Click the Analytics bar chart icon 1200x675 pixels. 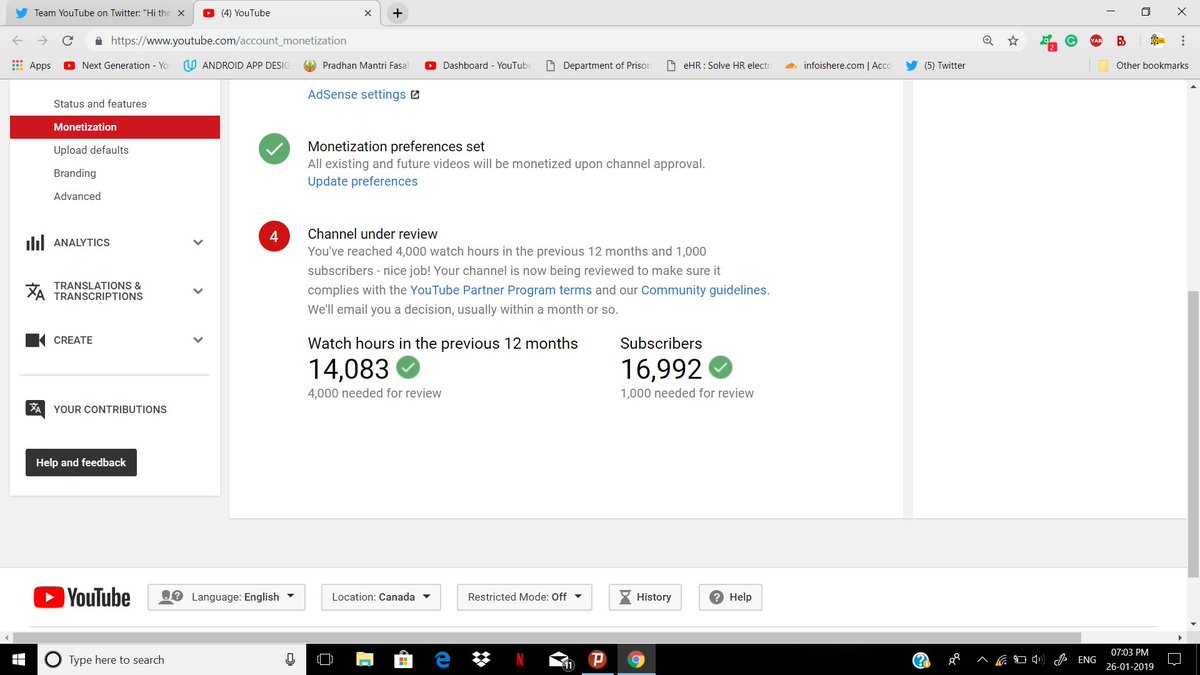35,243
